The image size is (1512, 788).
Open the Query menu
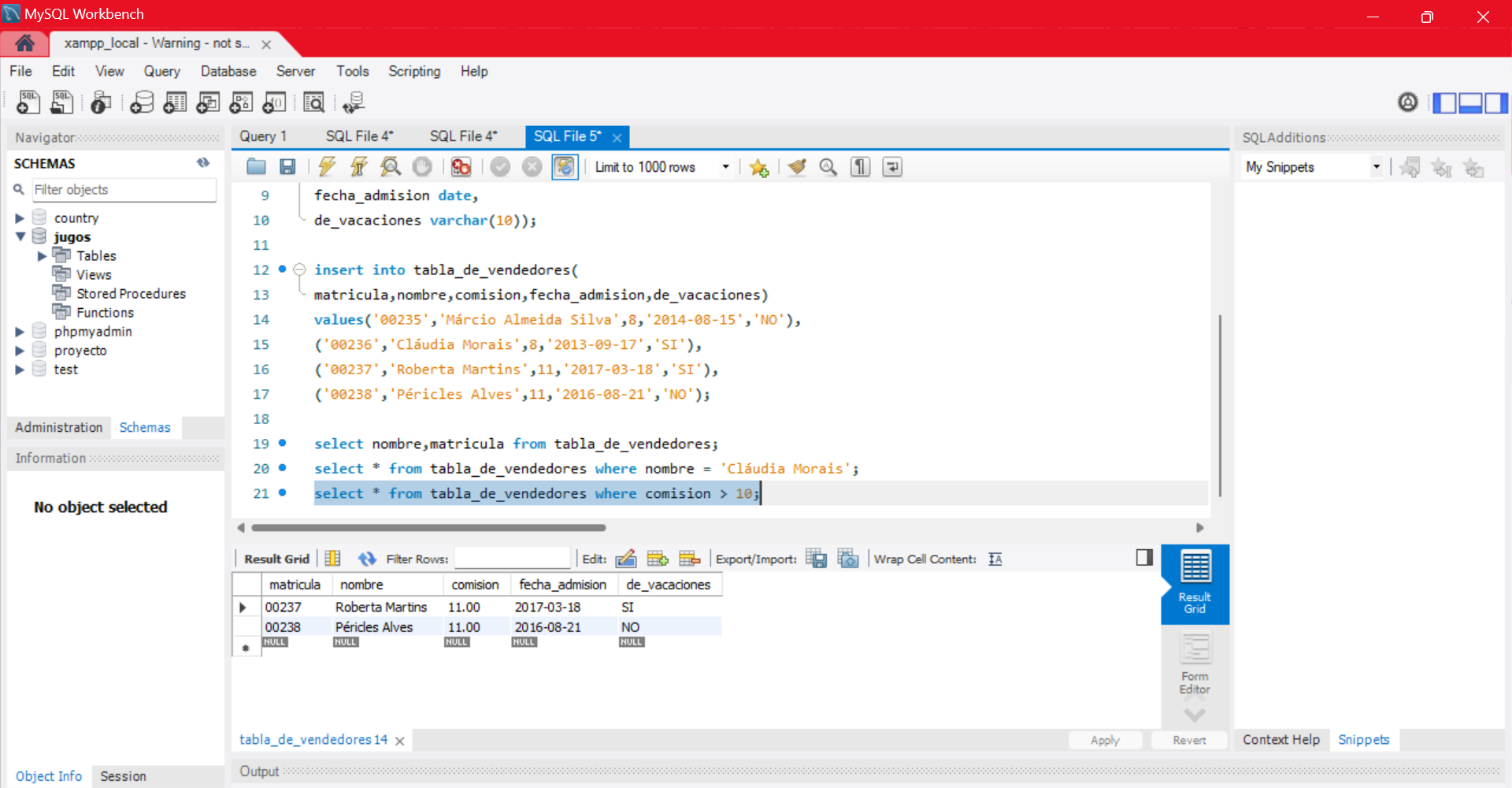pyautogui.click(x=161, y=71)
